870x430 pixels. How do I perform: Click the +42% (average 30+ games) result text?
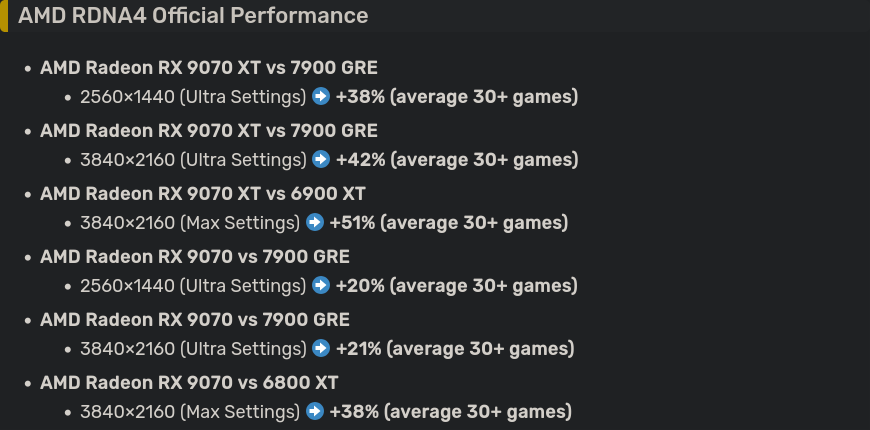pyautogui.click(x=457, y=160)
